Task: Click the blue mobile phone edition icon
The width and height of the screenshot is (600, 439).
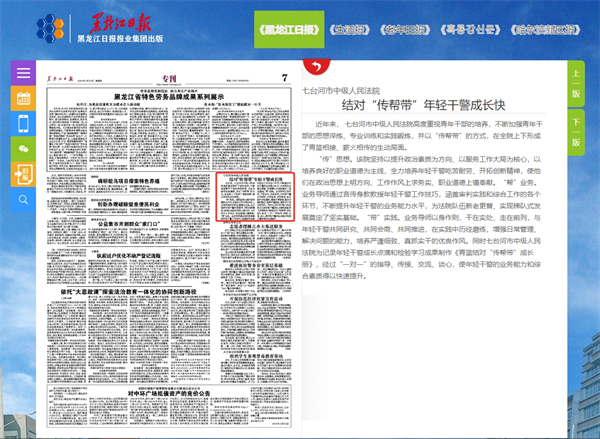Action: (x=24, y=123)
